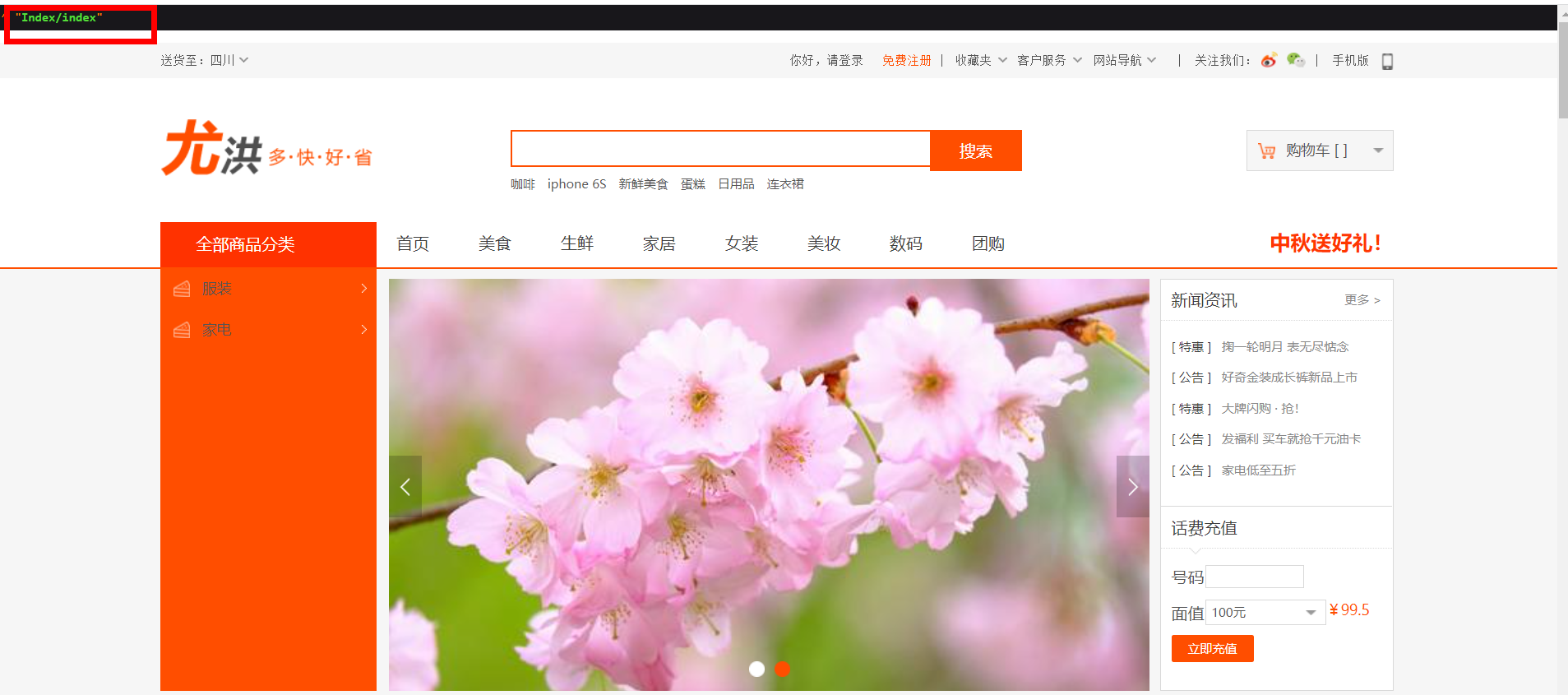This screenshot has height=695, width=1568.
Task: Open the 美妆 nav item
Action: click(x=824, y=243)
